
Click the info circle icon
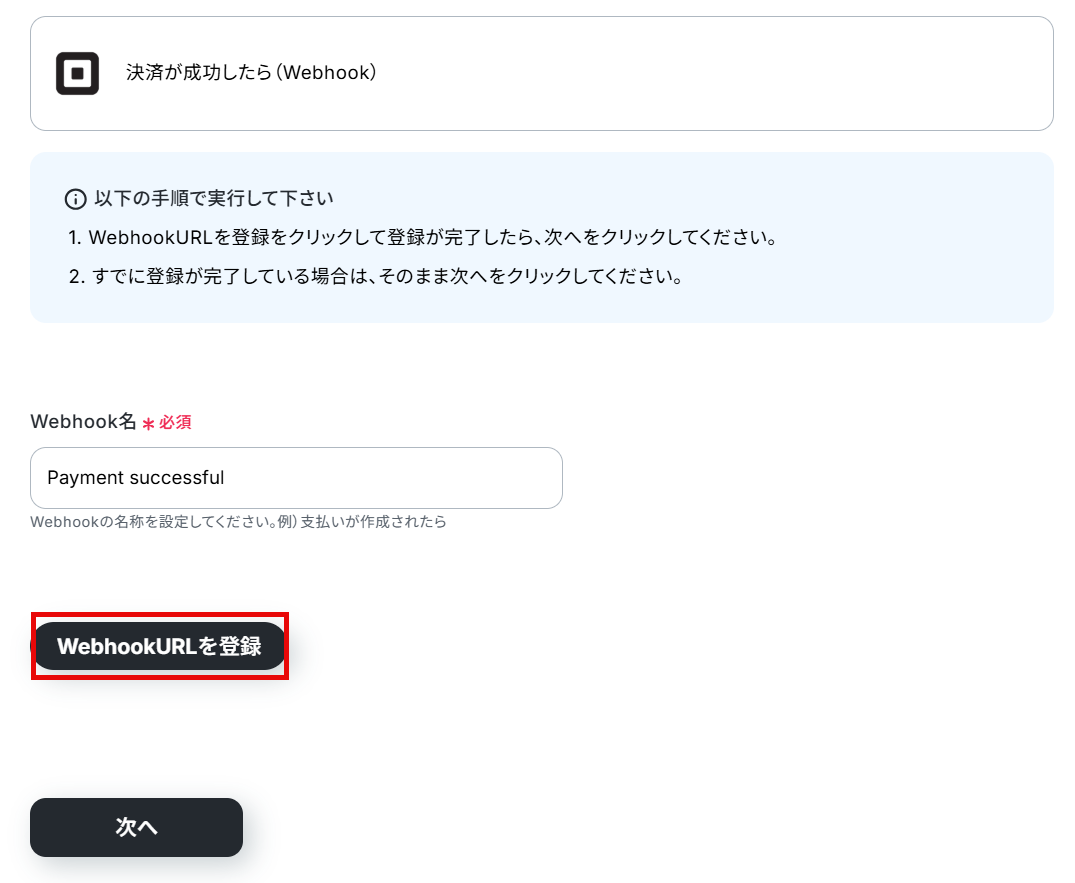(75, 199)
